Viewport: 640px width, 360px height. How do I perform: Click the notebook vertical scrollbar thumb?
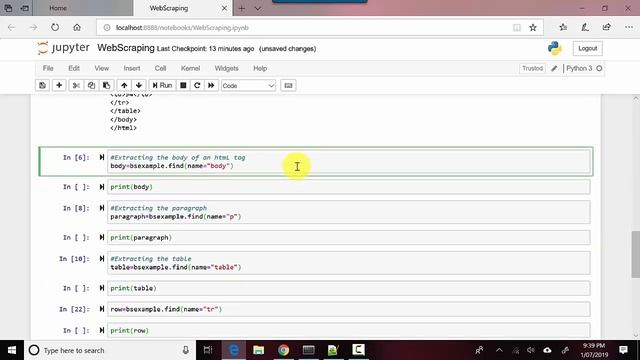point(636,254)
